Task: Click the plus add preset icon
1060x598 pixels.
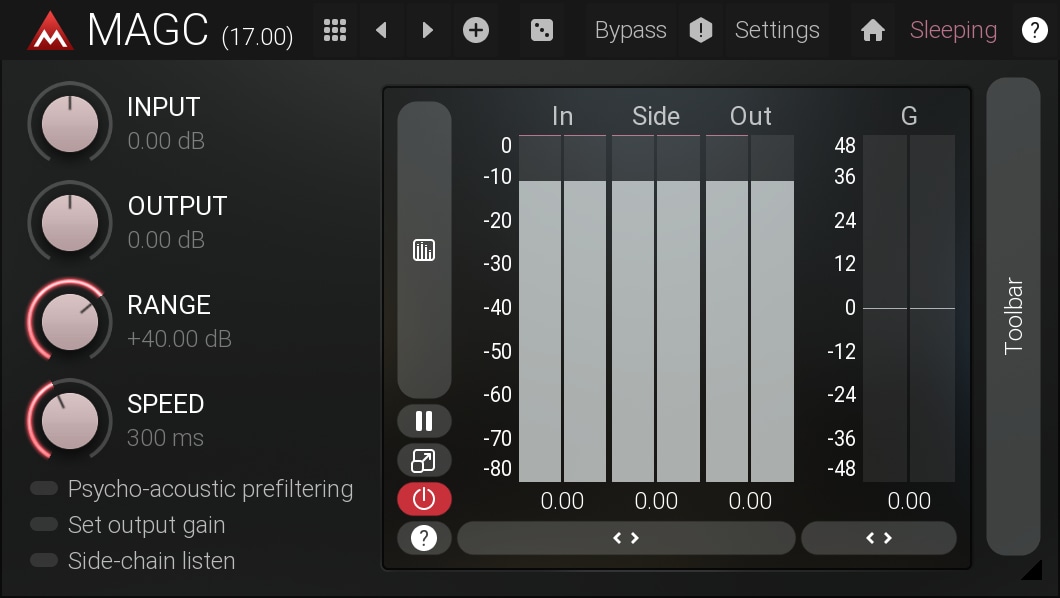Action: [476, 30]
